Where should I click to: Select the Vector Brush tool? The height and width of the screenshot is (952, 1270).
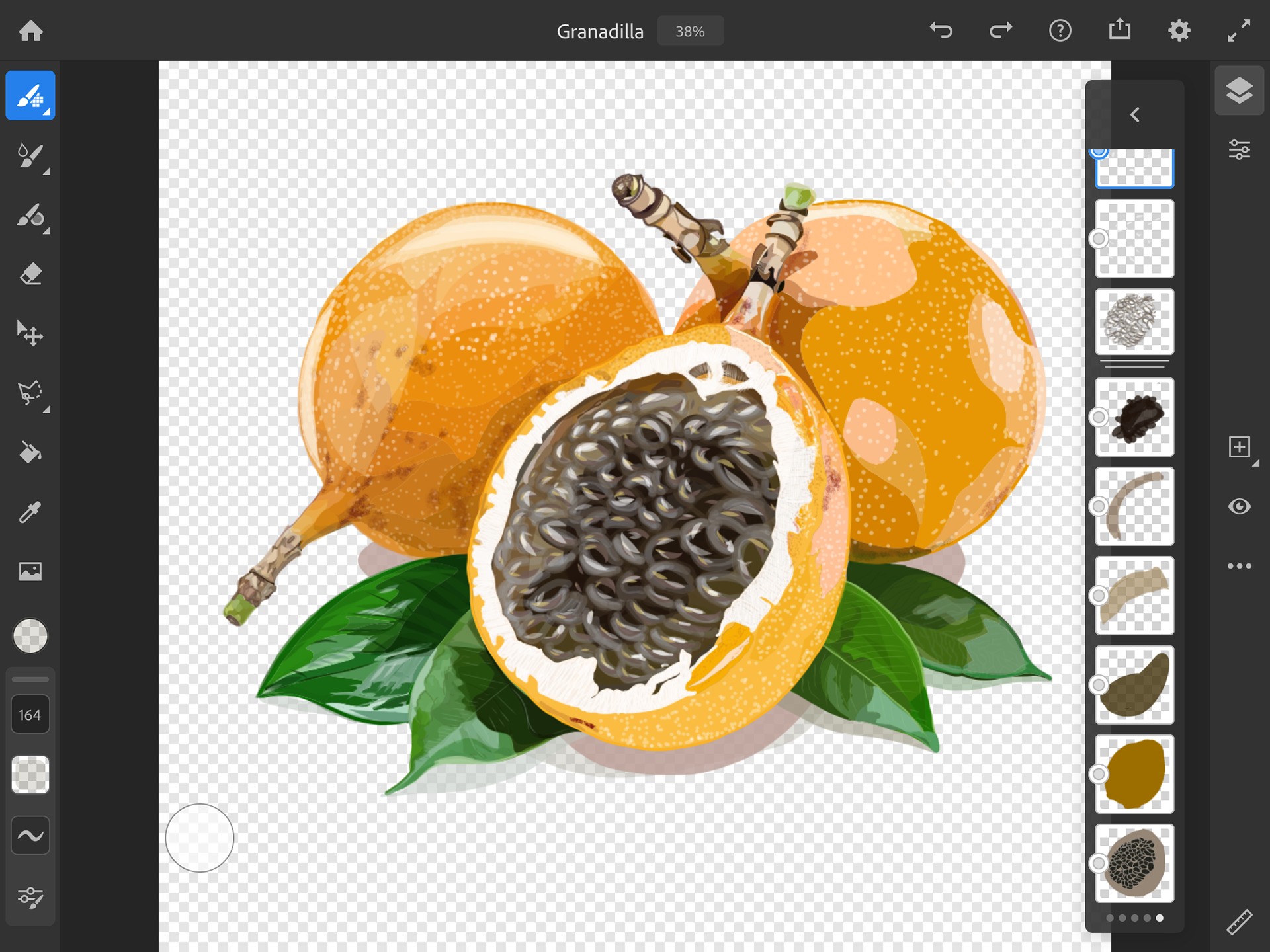click(x=30, y=216)
